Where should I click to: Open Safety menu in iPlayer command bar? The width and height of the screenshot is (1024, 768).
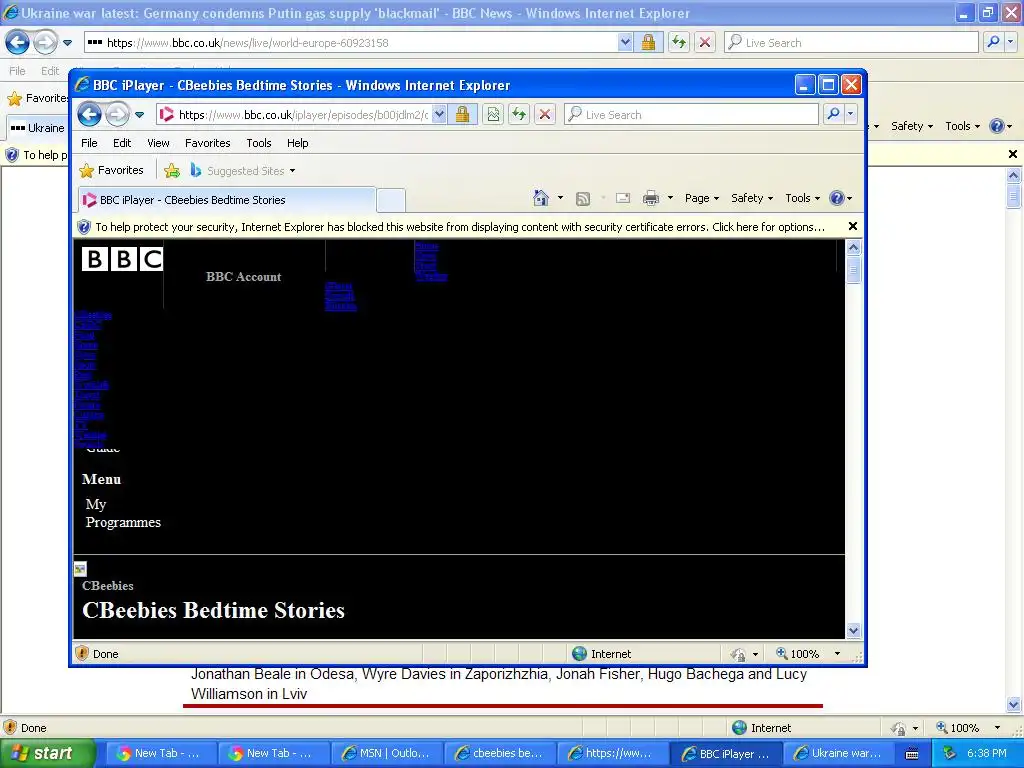click(x=752, y=198)
